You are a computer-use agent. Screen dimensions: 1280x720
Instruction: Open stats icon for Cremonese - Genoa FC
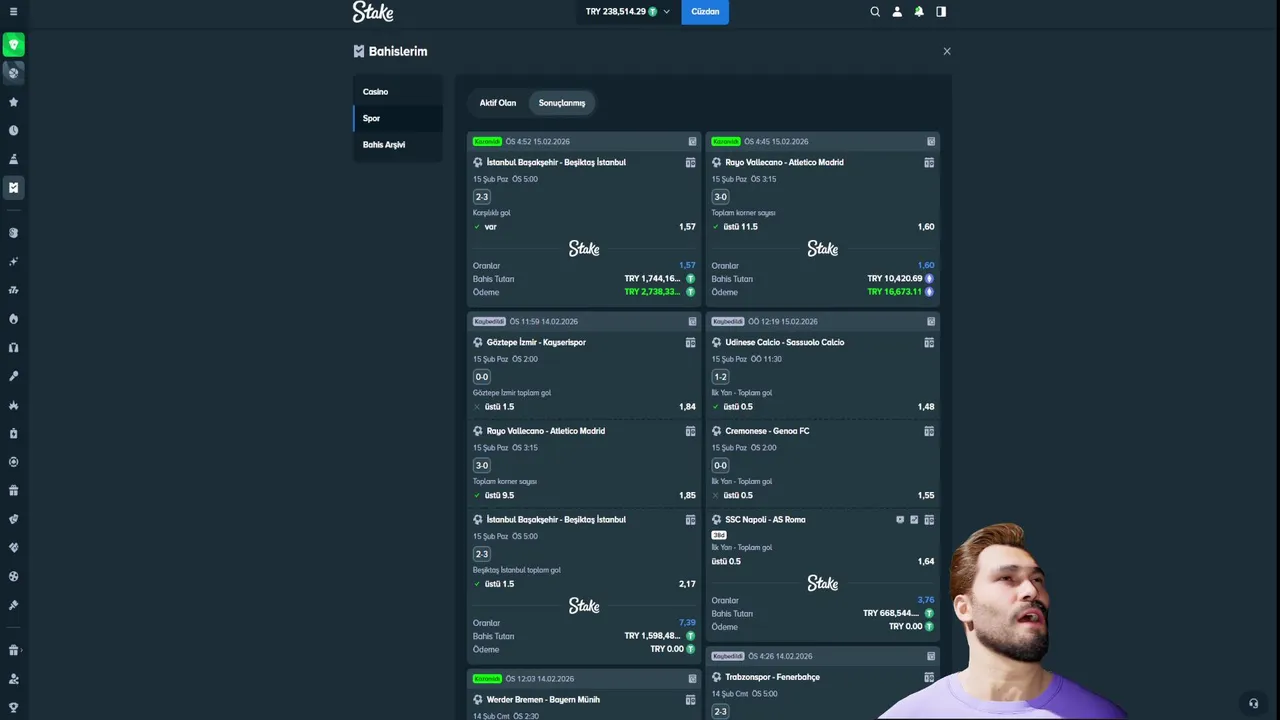click(x=929, y=431)
